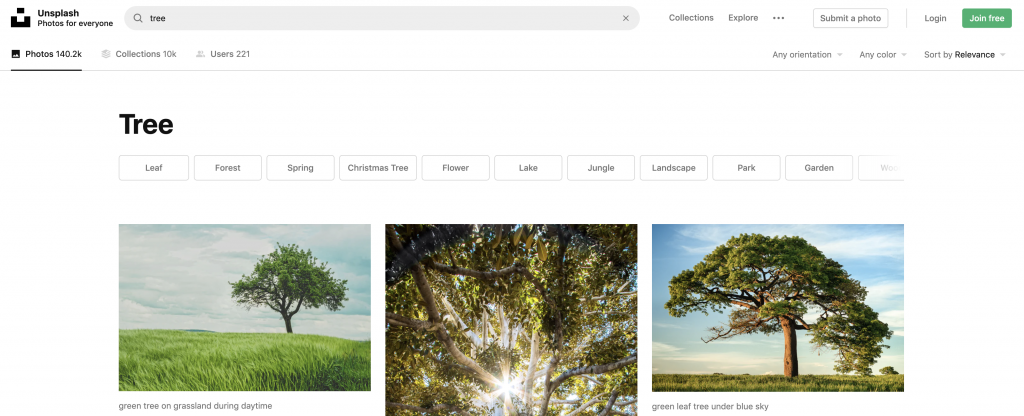This screenshot has height=416, width=1024.
Task: Open Sort by Relevance dropdown
Action: coord(965,55)
